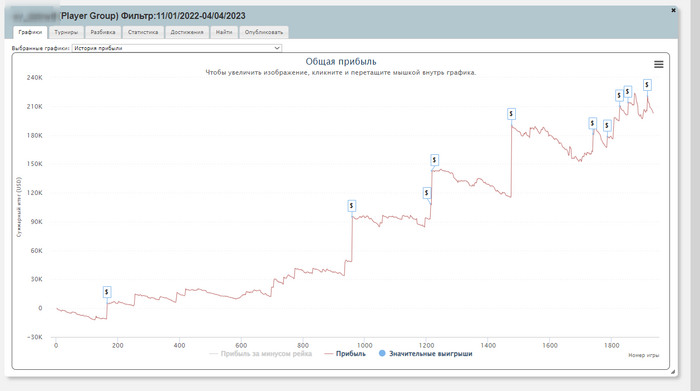
Task: Open the Разбивка tab
Action: 103,32
